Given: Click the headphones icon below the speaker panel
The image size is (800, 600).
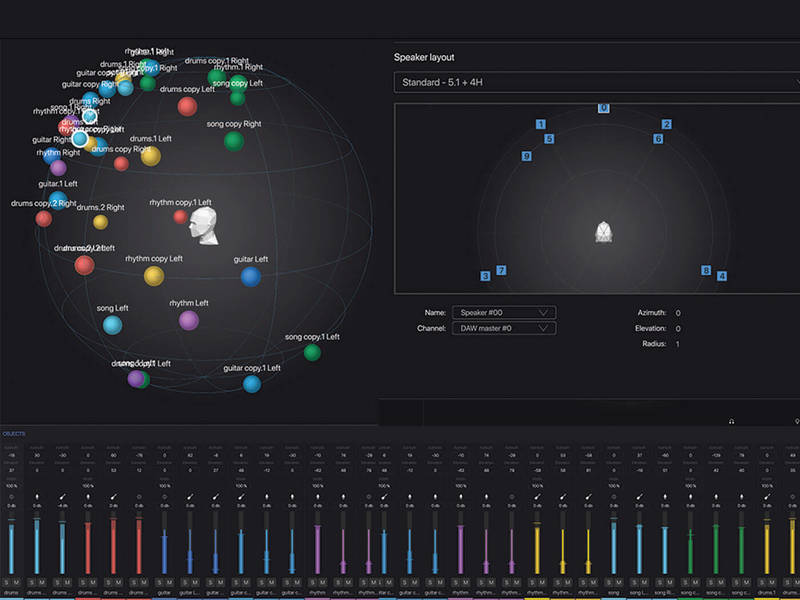Looking at the screenshot, I should (x=732, y=421).
